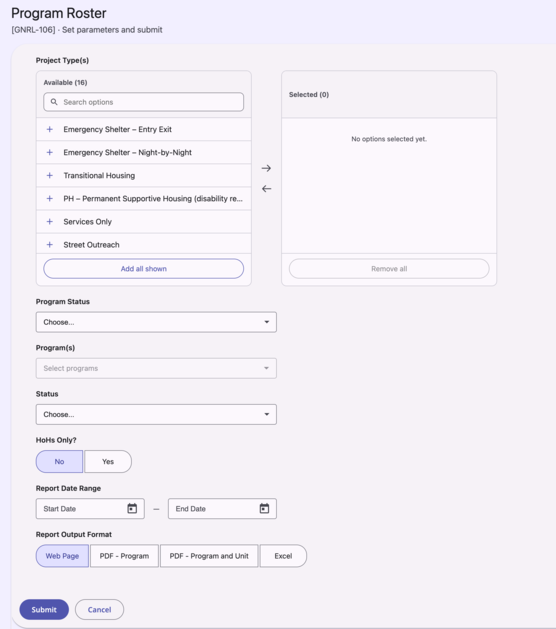Screen dimensions: 556x629
Task: Click the left arrow move-back icon
Action: pos(266,189)
